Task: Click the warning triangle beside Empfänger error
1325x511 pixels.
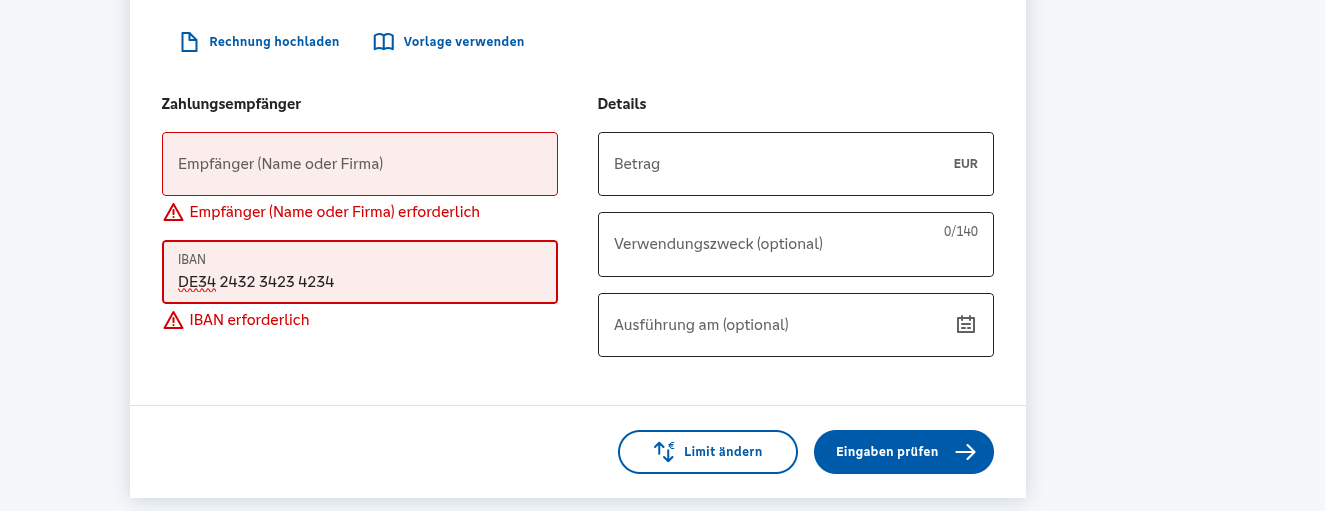Action: 174,212
